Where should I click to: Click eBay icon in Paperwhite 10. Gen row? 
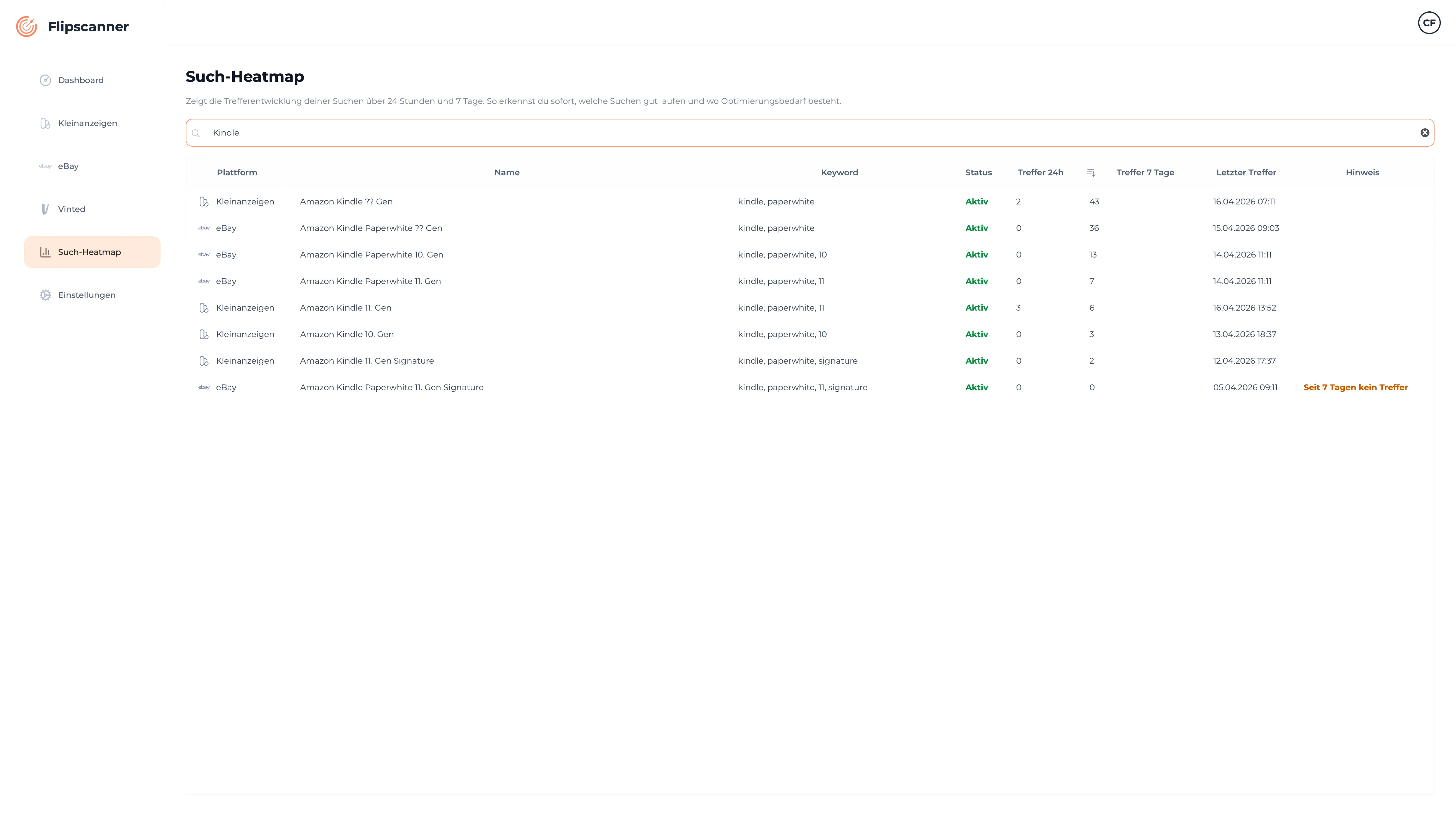click(204, 255)
